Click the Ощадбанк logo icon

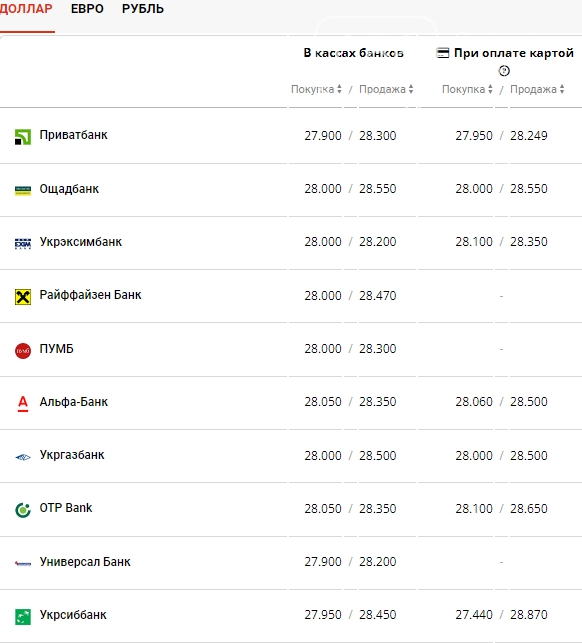pyautogui.click(x=23, y=191)
